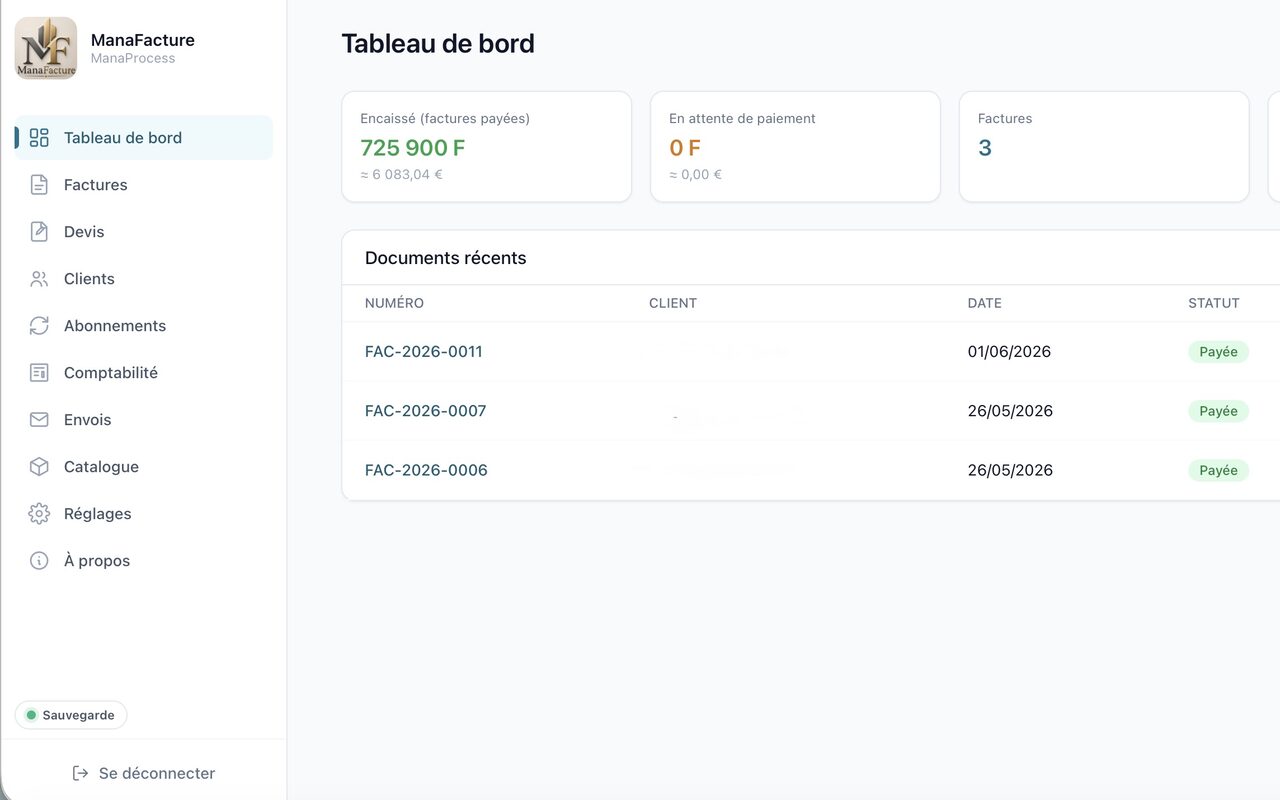Image resolution: width=1280 pixels, height=800 pixels.
Task: Open invoice FAC-2026-0011
Action: (x=424, y=352)
